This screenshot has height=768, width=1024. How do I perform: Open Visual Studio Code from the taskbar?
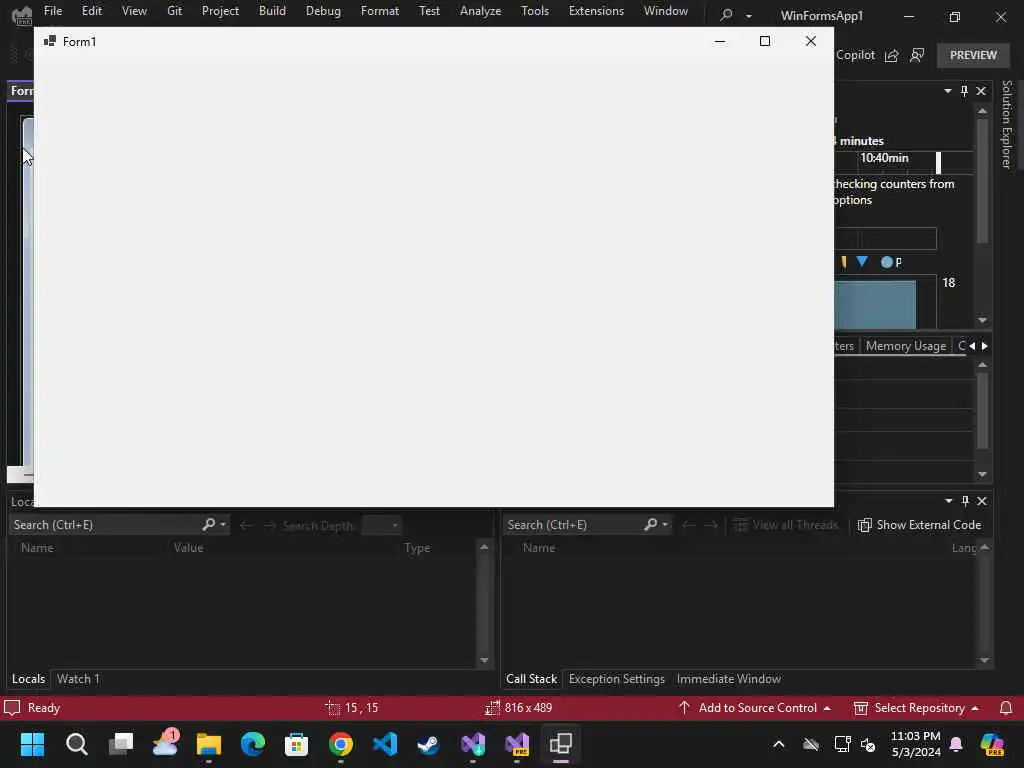coord(385,744)
